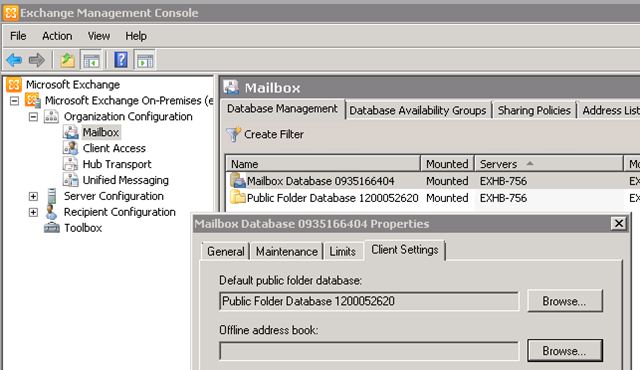Click the Mailbox node icon in tree

[x=71, y=132]
